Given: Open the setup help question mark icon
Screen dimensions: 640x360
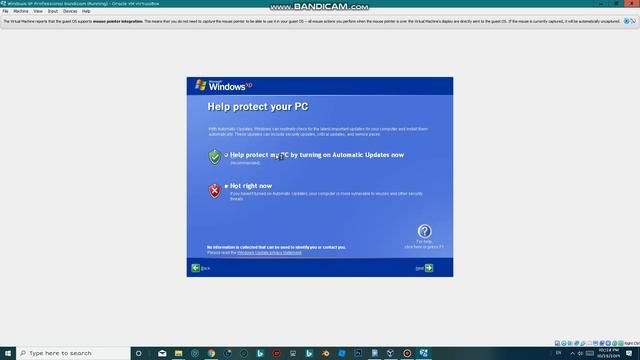Looking at the screenshot, I should [424, 231].
